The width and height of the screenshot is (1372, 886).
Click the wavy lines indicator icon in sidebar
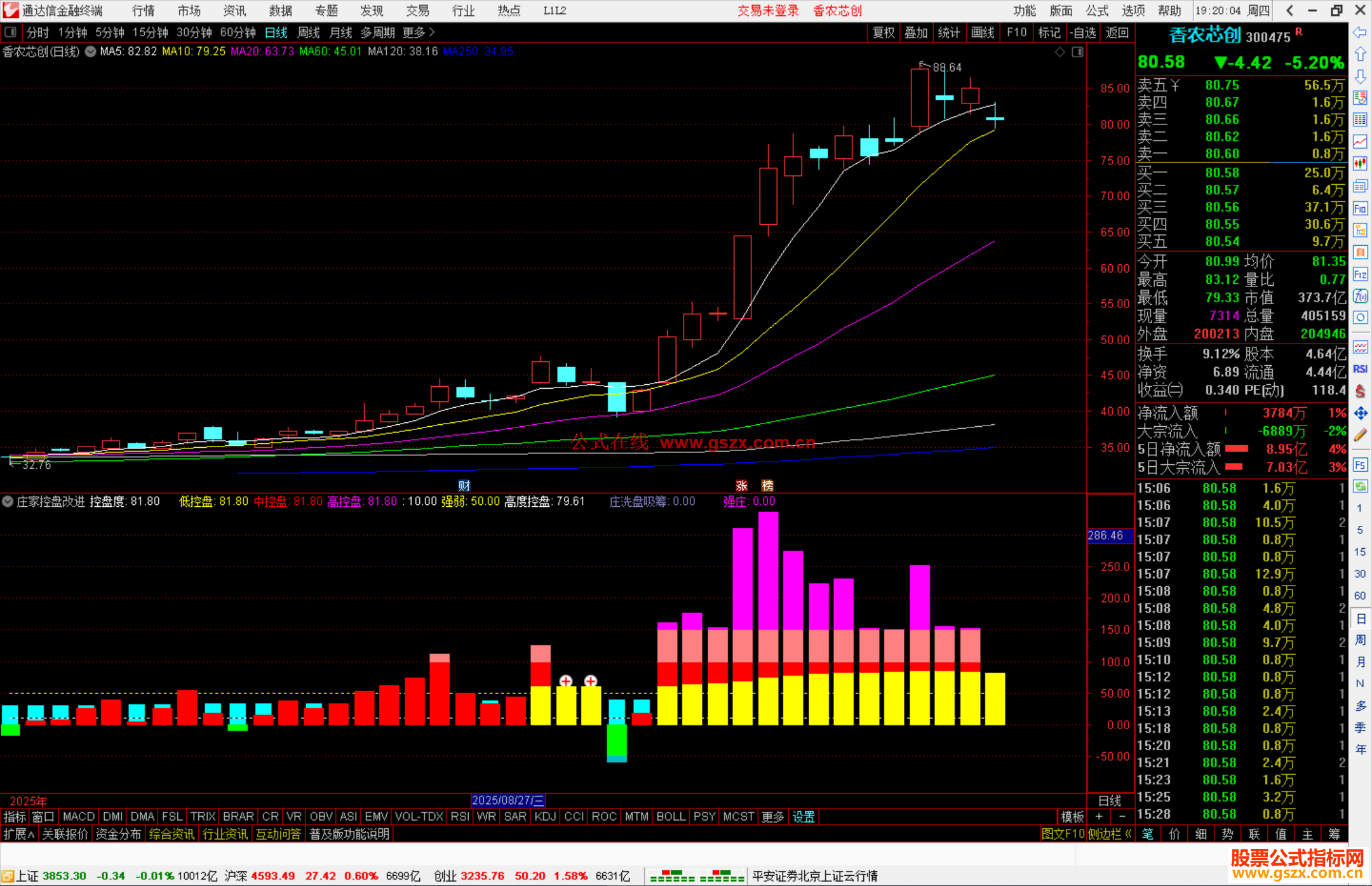point(1360,347)
